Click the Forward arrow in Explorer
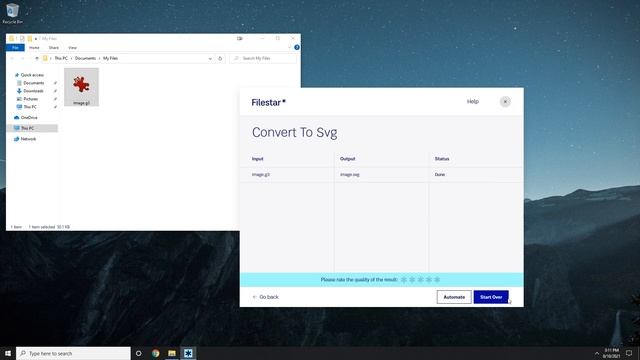 [22, 58]
